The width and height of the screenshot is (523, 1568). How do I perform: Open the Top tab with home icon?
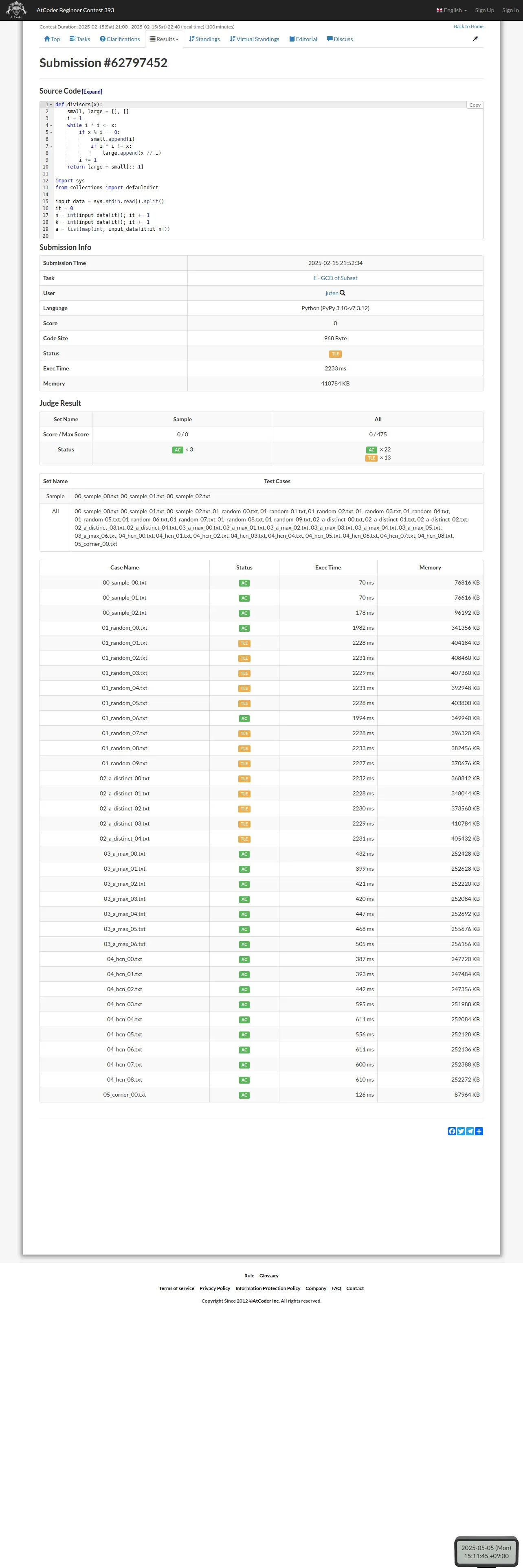point(52,39)
